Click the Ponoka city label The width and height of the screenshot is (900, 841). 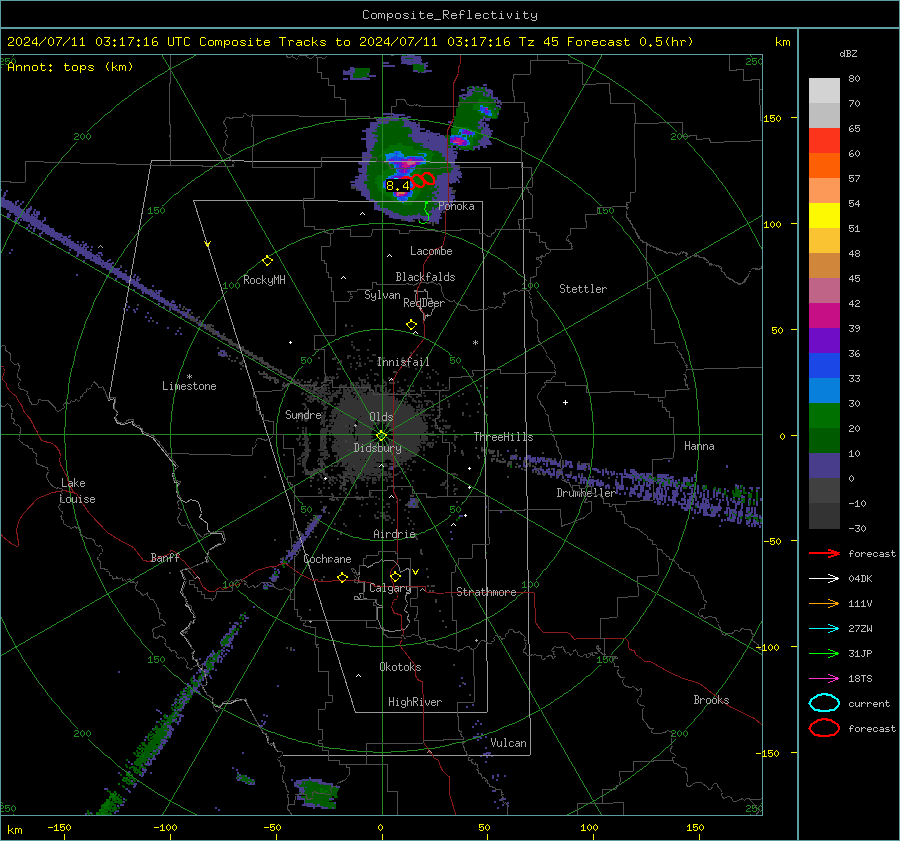coord(456,206)
